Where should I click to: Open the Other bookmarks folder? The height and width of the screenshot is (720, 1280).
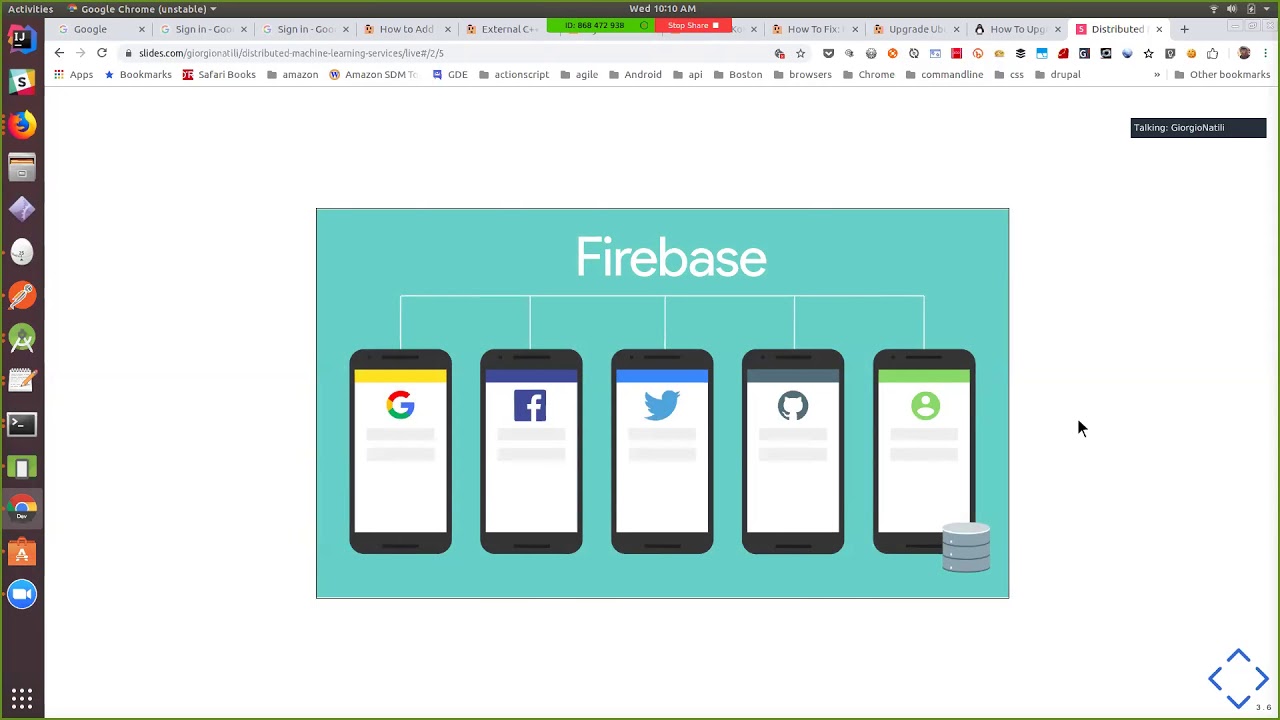(x=1222, y=75)
